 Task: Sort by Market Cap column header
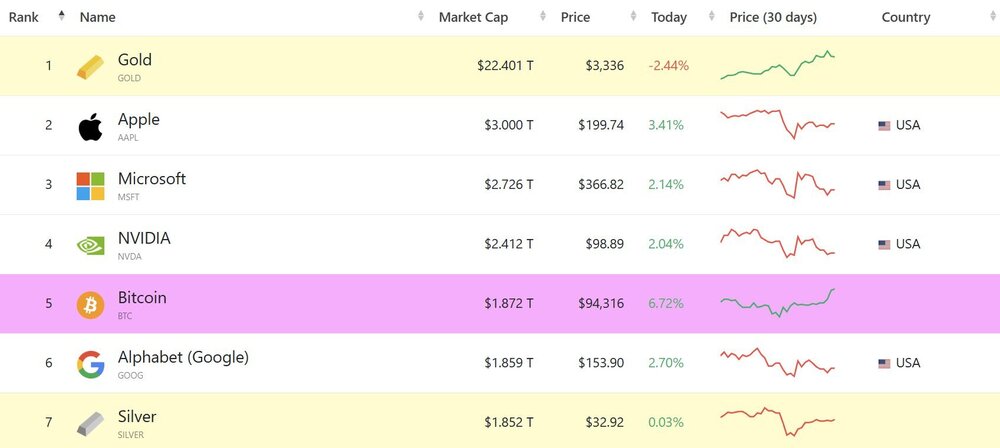coord(474,17)
